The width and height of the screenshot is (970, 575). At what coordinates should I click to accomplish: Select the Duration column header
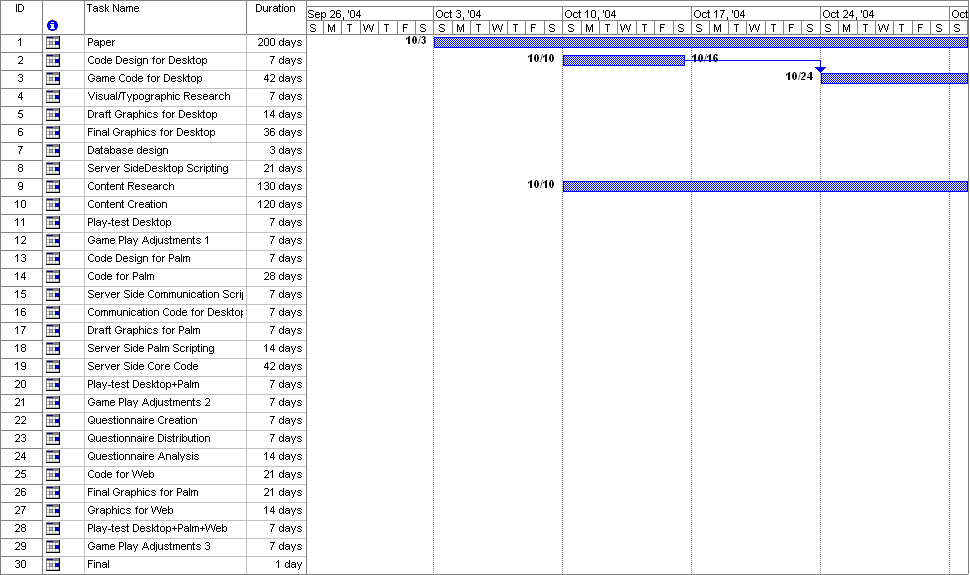tap(276, 16)
